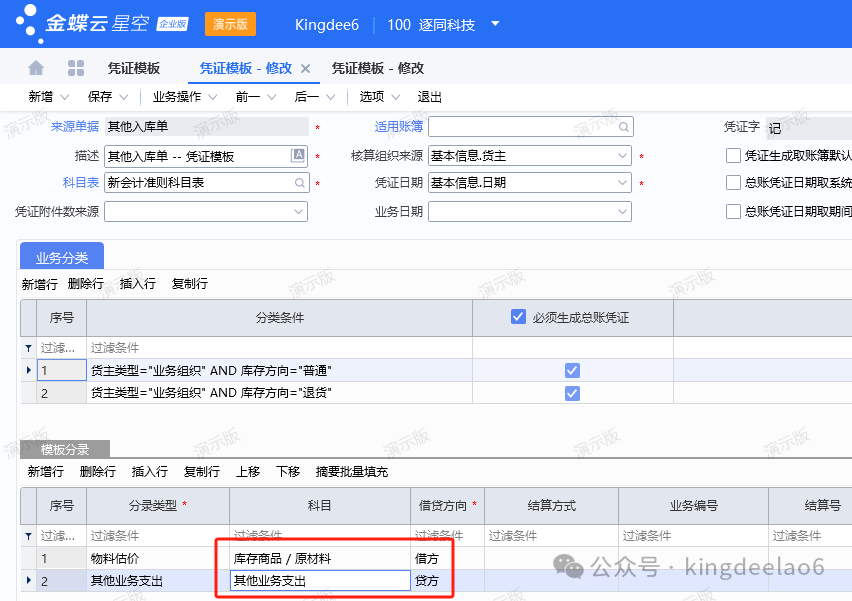Click the 退出 button

(x=429, y=97)
